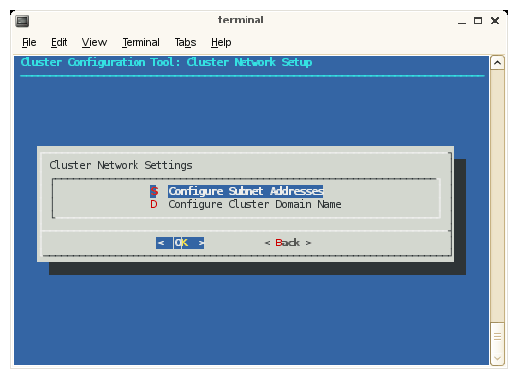Click the Back button
The height and width of the screenshot is (379, 518).
click(x=288, y=243)
